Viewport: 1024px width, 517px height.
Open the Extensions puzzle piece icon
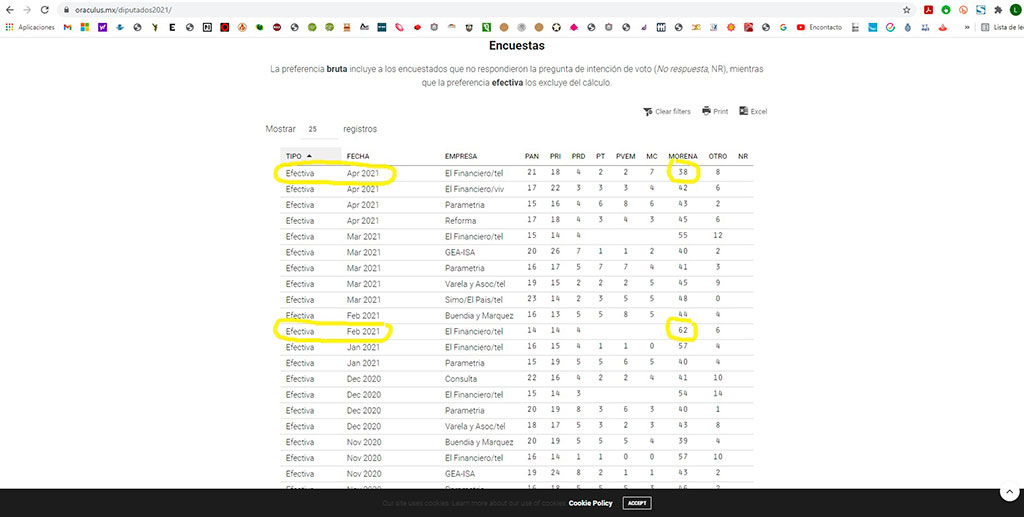tap(996, 9)
